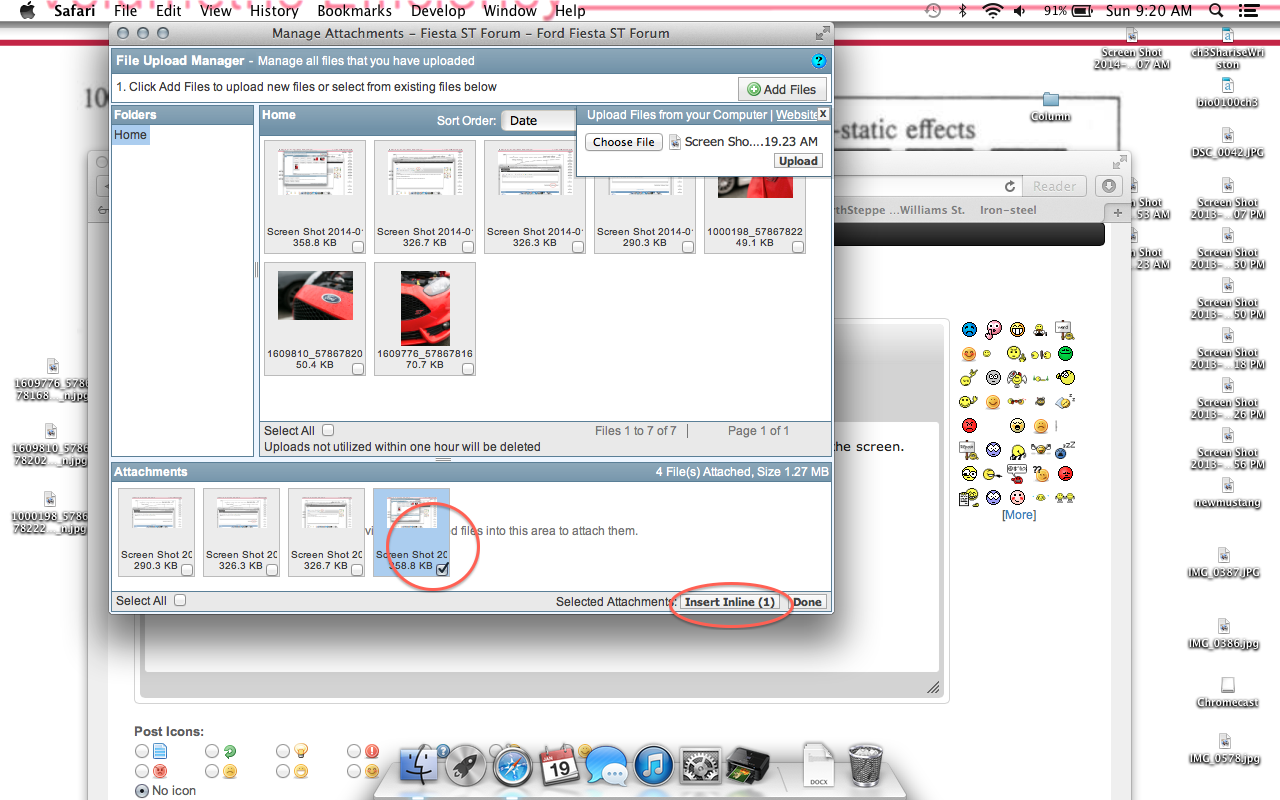Click the battery status icon
1280x800 pixels.
tap(1084, 11)
